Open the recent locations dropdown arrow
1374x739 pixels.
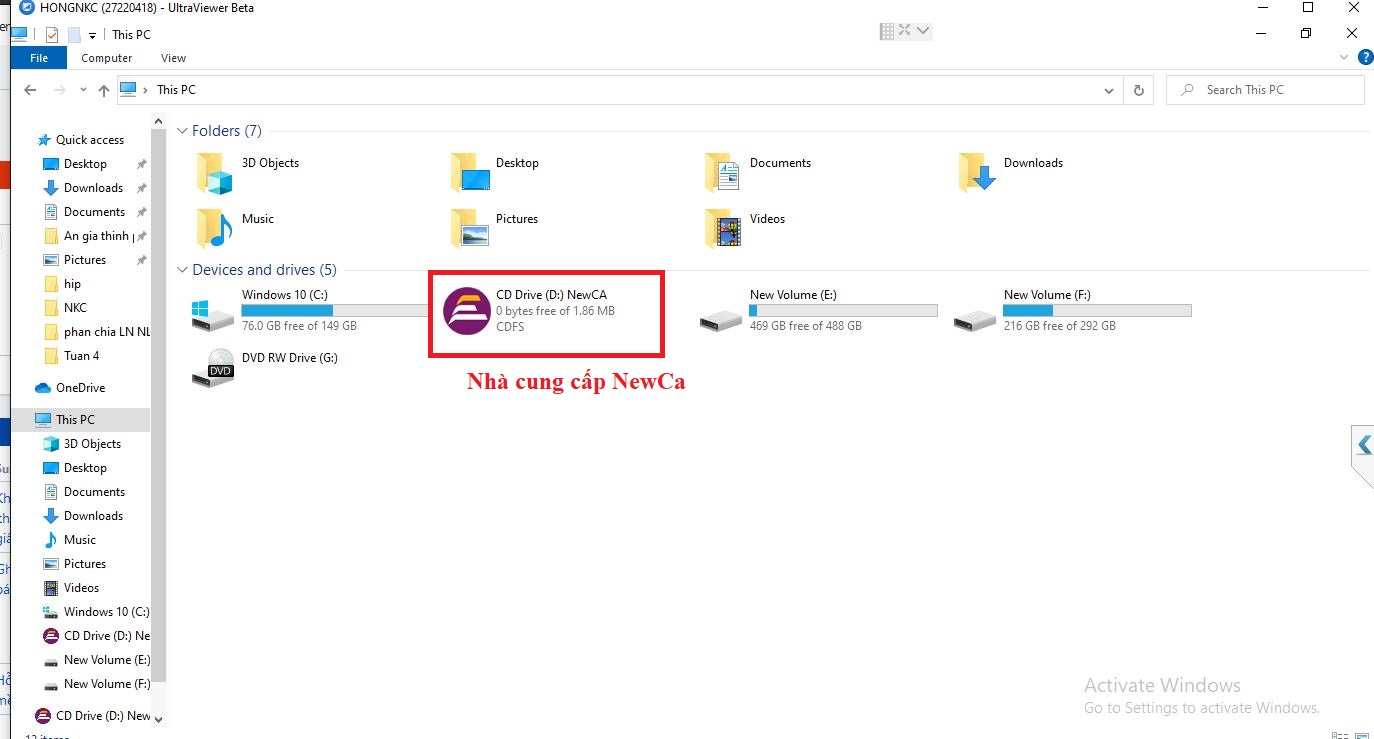(x=81, y=91)
